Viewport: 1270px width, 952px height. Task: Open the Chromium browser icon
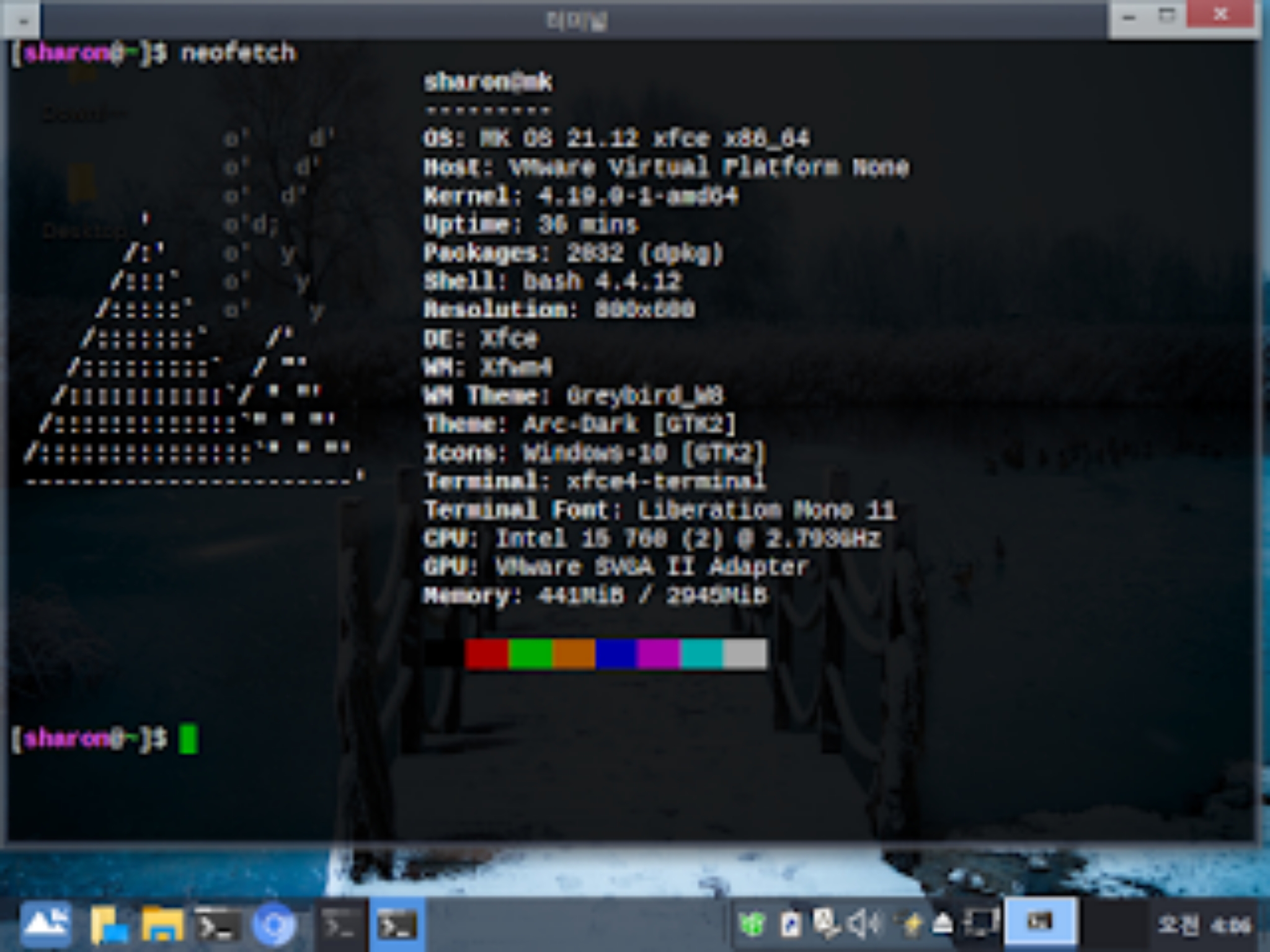273,925
